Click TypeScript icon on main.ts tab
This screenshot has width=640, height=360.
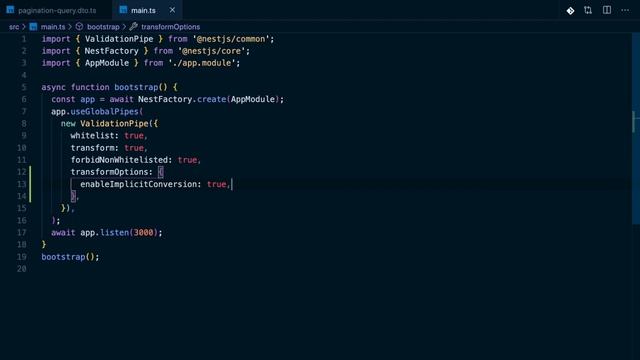(123, 10)
